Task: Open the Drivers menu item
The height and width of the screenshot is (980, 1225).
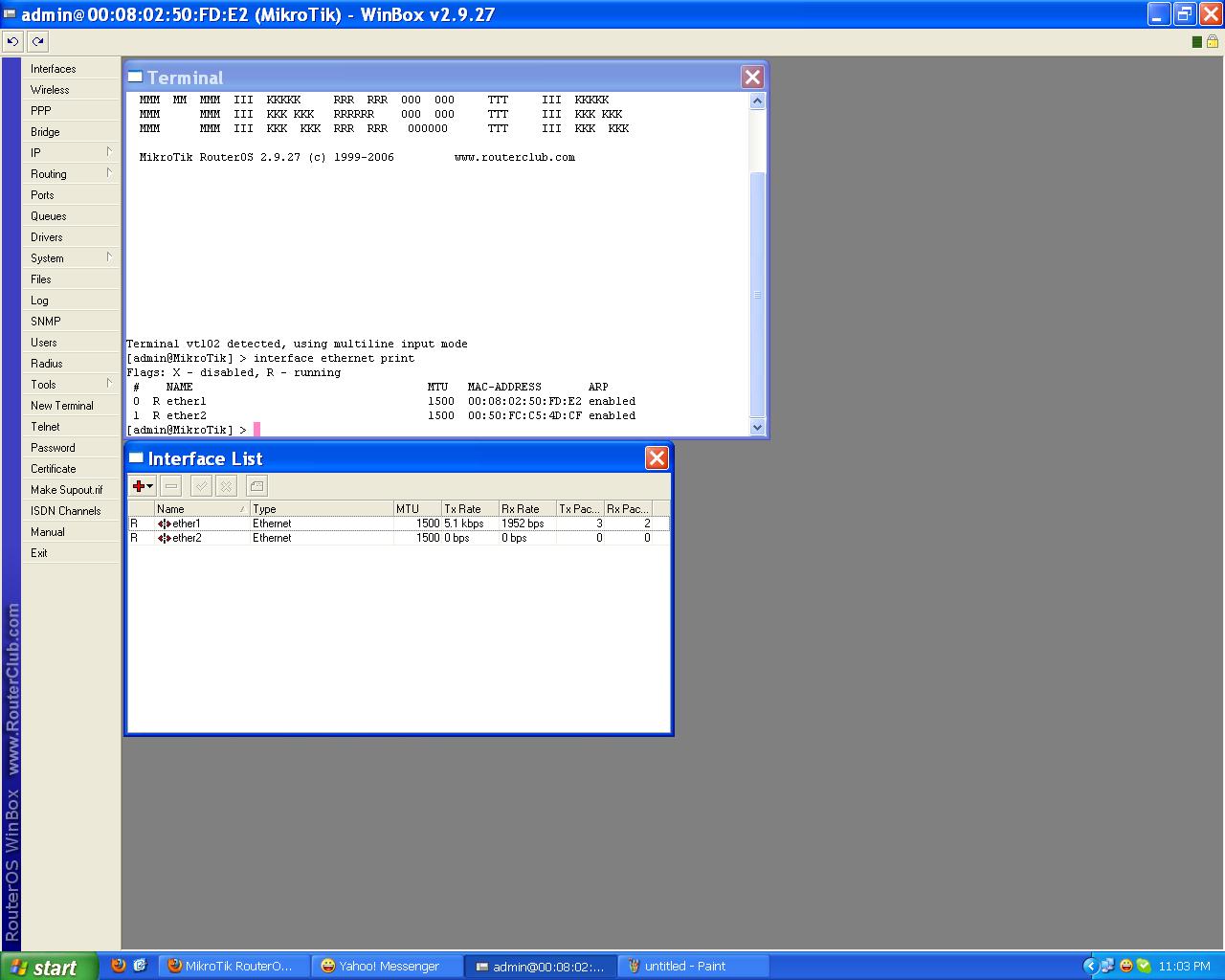Action: point(71,237)
